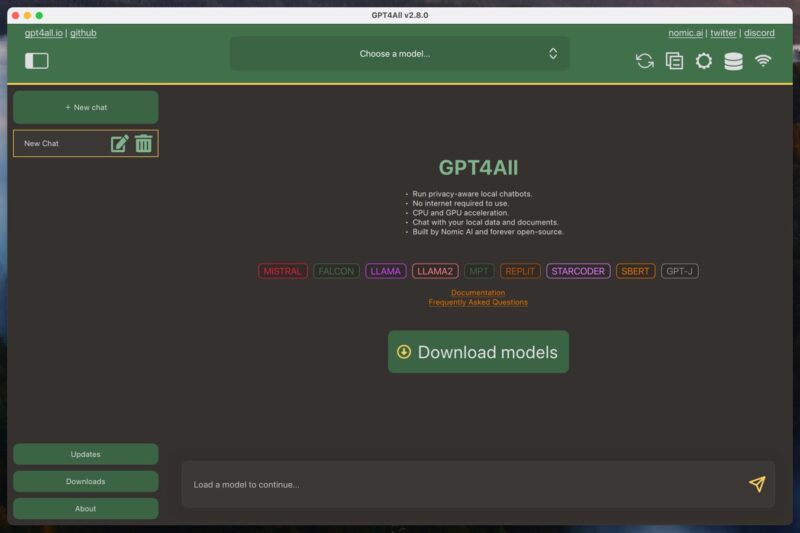Click the green window zoom button
This screenshot has width=800, height=533.
pyautogui.click(x=39, y=15)
